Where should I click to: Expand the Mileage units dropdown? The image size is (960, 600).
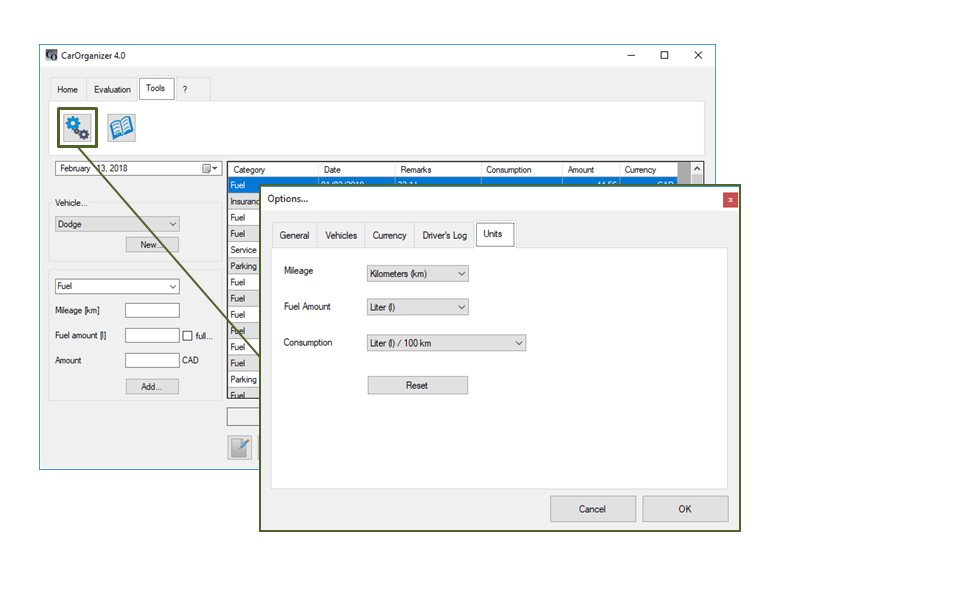(x=417, y=273)
